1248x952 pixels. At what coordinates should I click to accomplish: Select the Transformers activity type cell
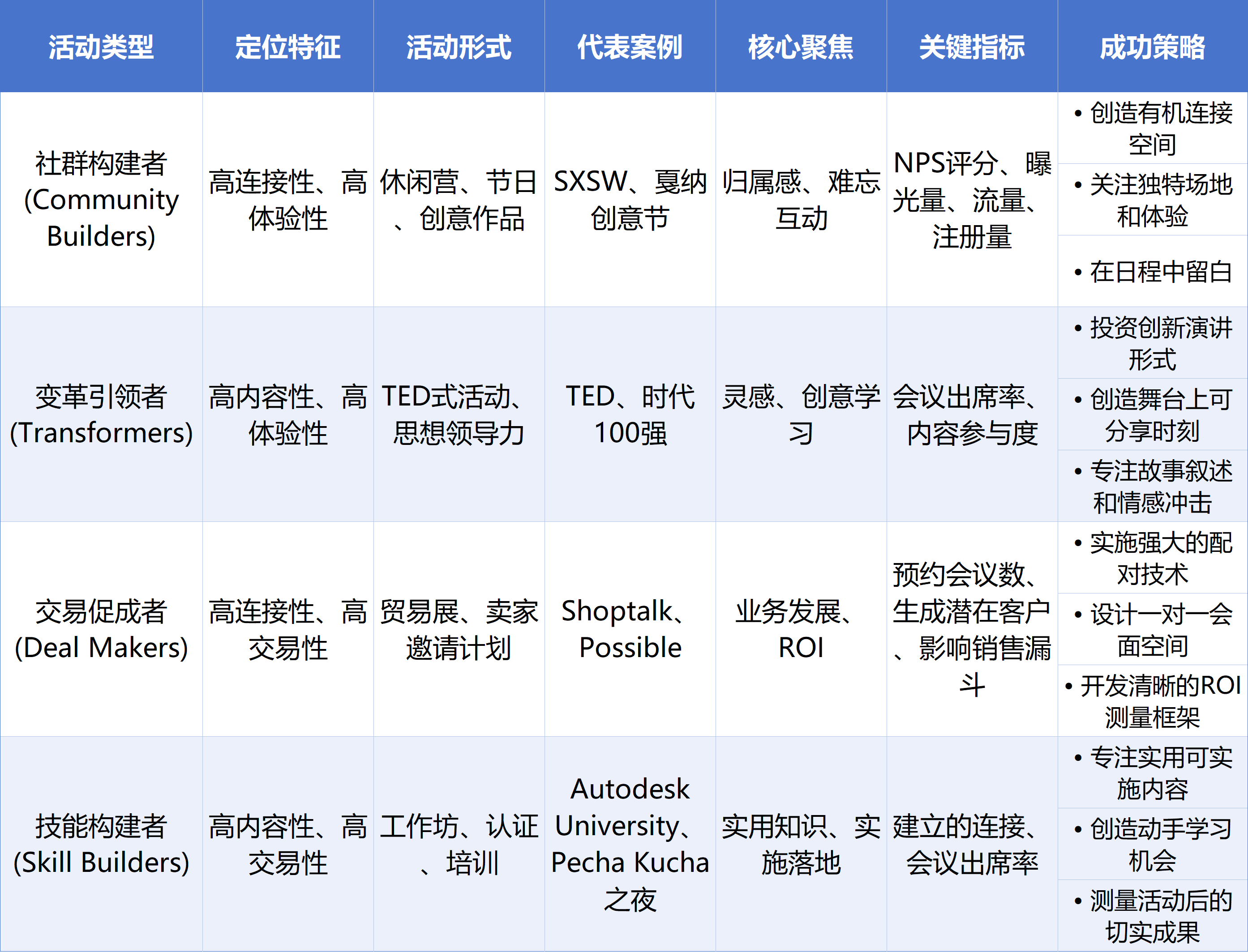pyautogui.click(x=101, y=414)
